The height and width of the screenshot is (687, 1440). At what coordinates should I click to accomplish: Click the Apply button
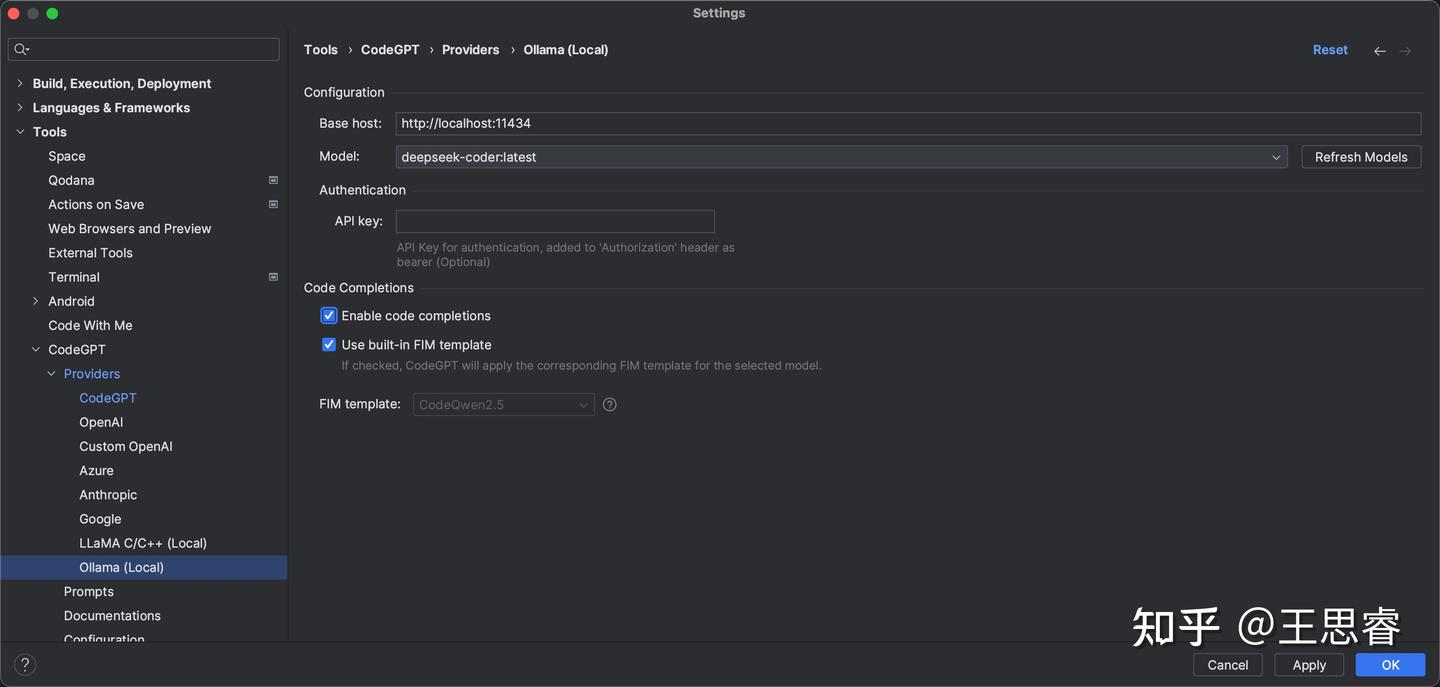click(x=1308, y=665)
